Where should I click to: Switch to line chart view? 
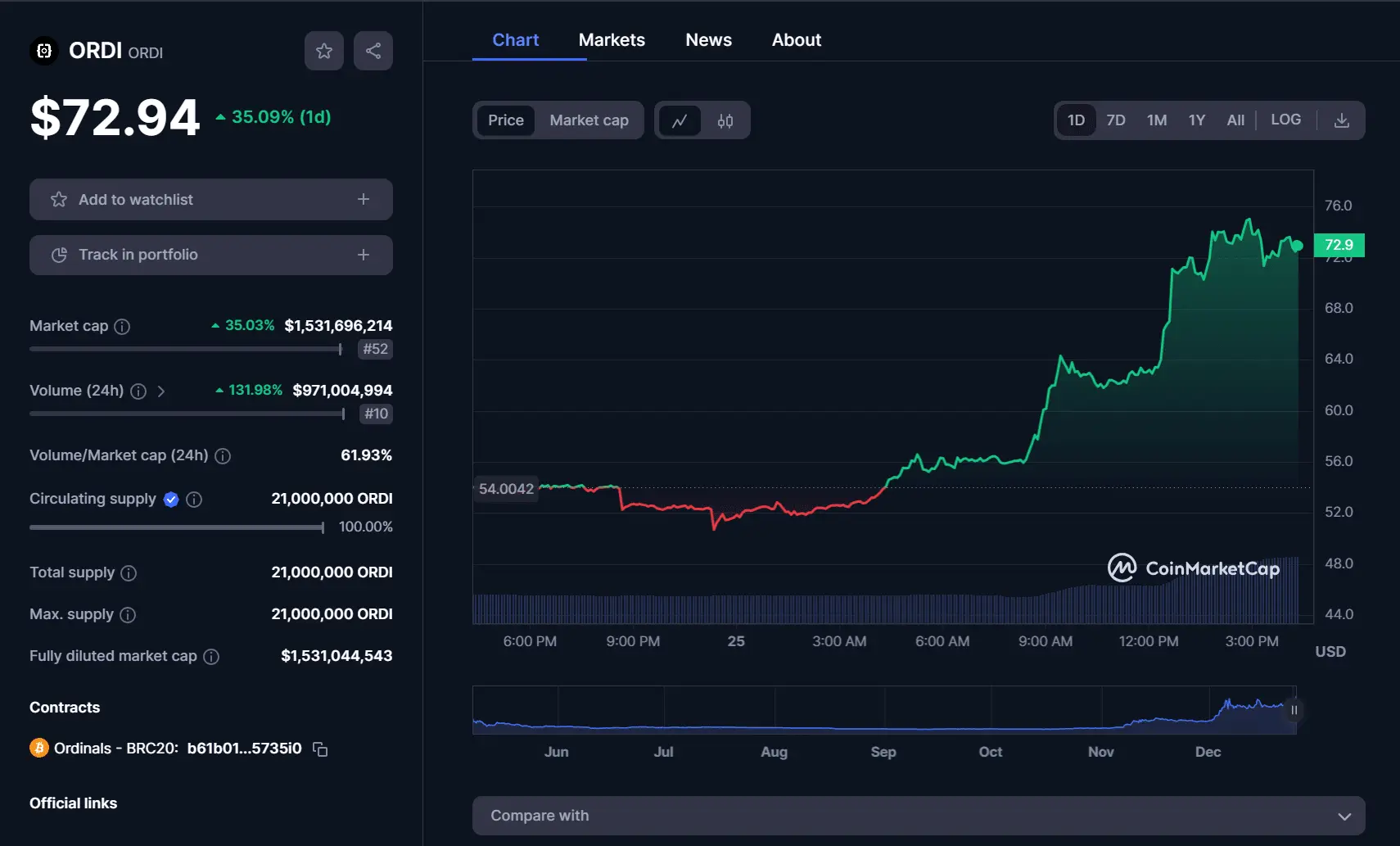680,120
